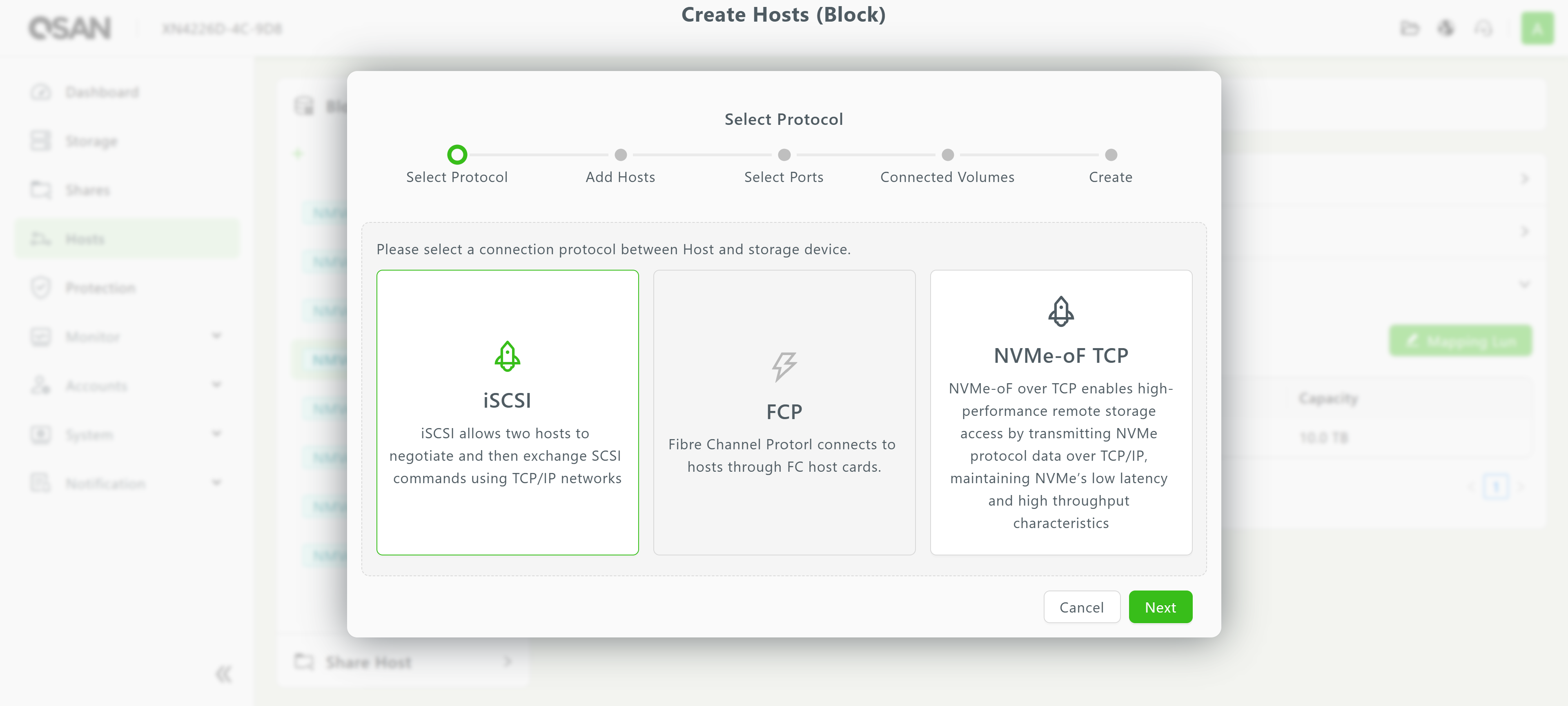The image size is (1568, 706).
Task: Expand the Accounts menu arrow
Action: 216,385
